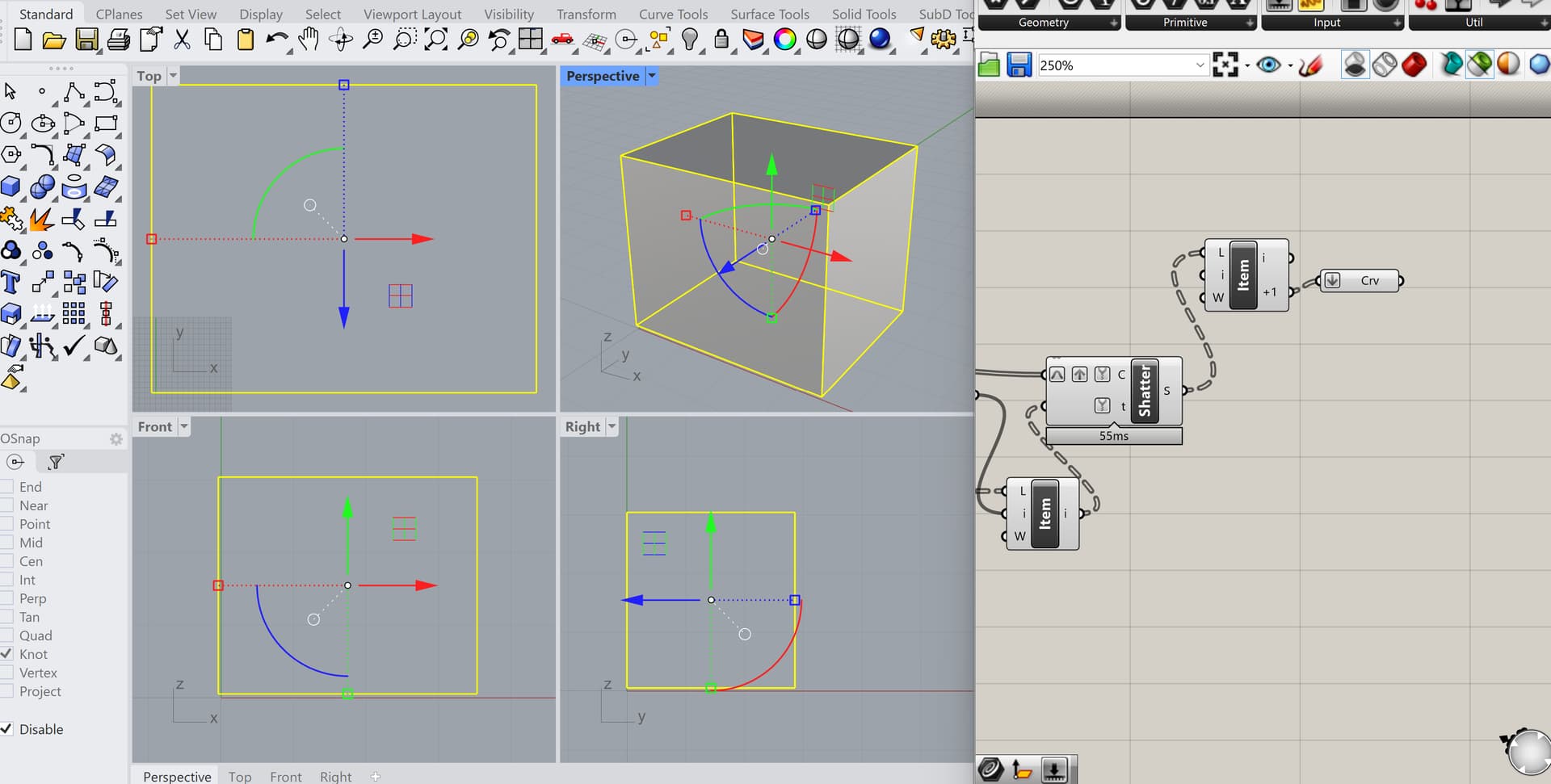Open the Front viewport tab at bottom
Viewport: 1551px width, 784px height.
point(286,776)
